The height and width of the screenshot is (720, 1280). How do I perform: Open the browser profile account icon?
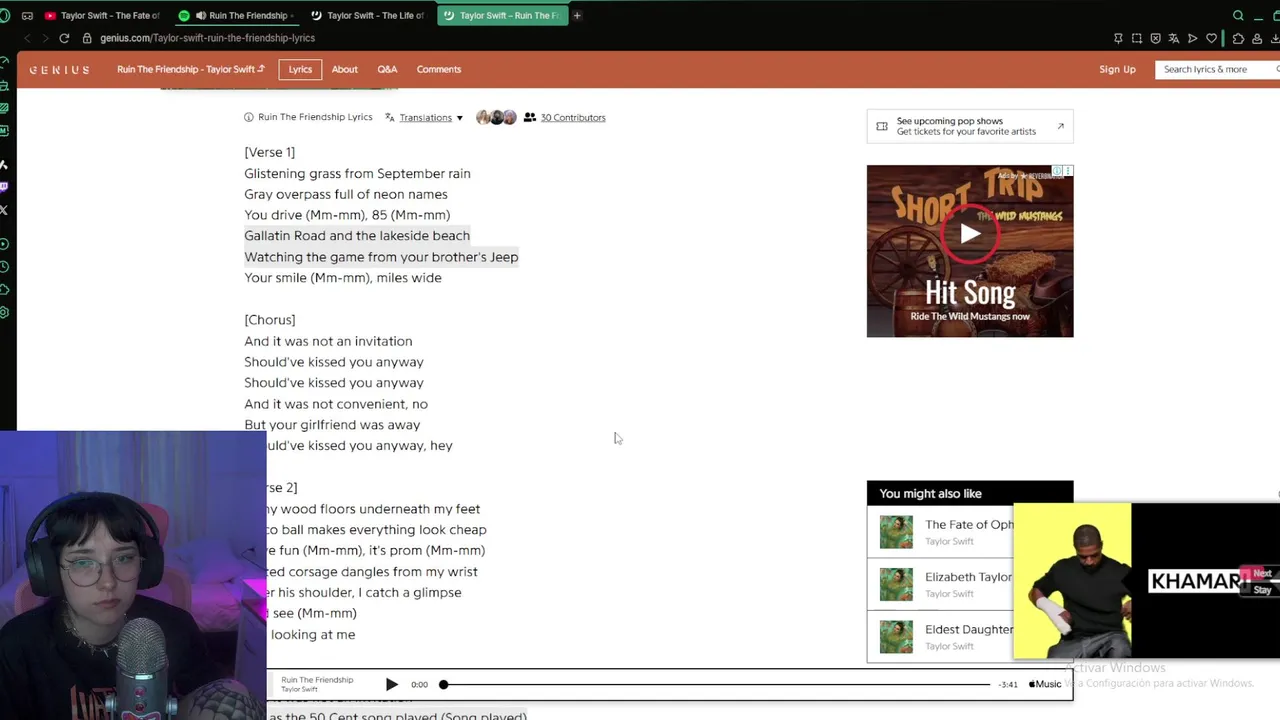click(1257, 38)
